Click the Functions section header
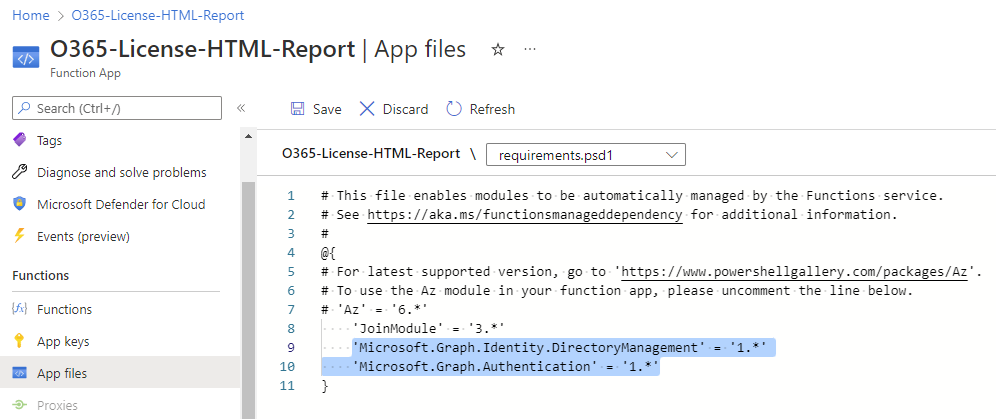The height and width of the screenshot is (419, 996). [x=41, y=276]
